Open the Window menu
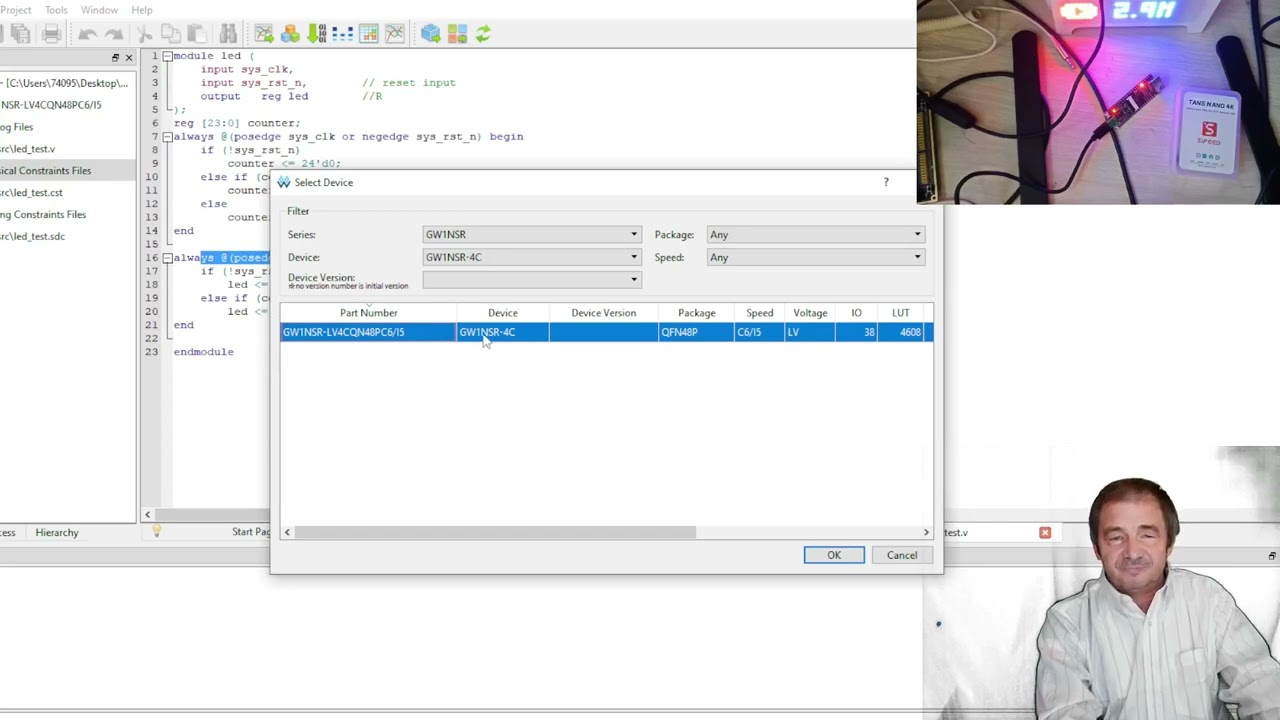The image size is (1280, 720). (x=99, y=10)
